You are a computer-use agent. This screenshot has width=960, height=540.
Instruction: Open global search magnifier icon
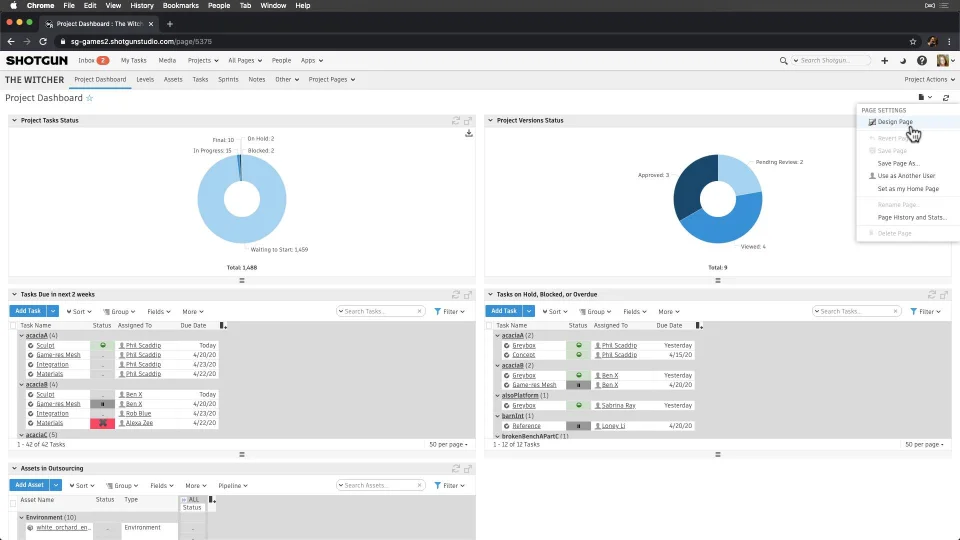783,61
